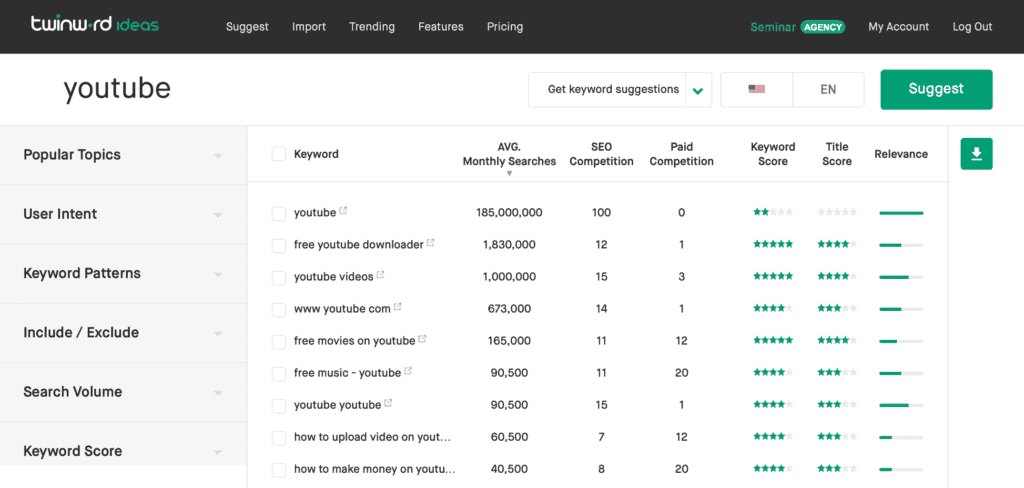Check the box for free youtube downloader
Image resolution: width=1024 pixels, height=488 pixels.
coord(279,246)
